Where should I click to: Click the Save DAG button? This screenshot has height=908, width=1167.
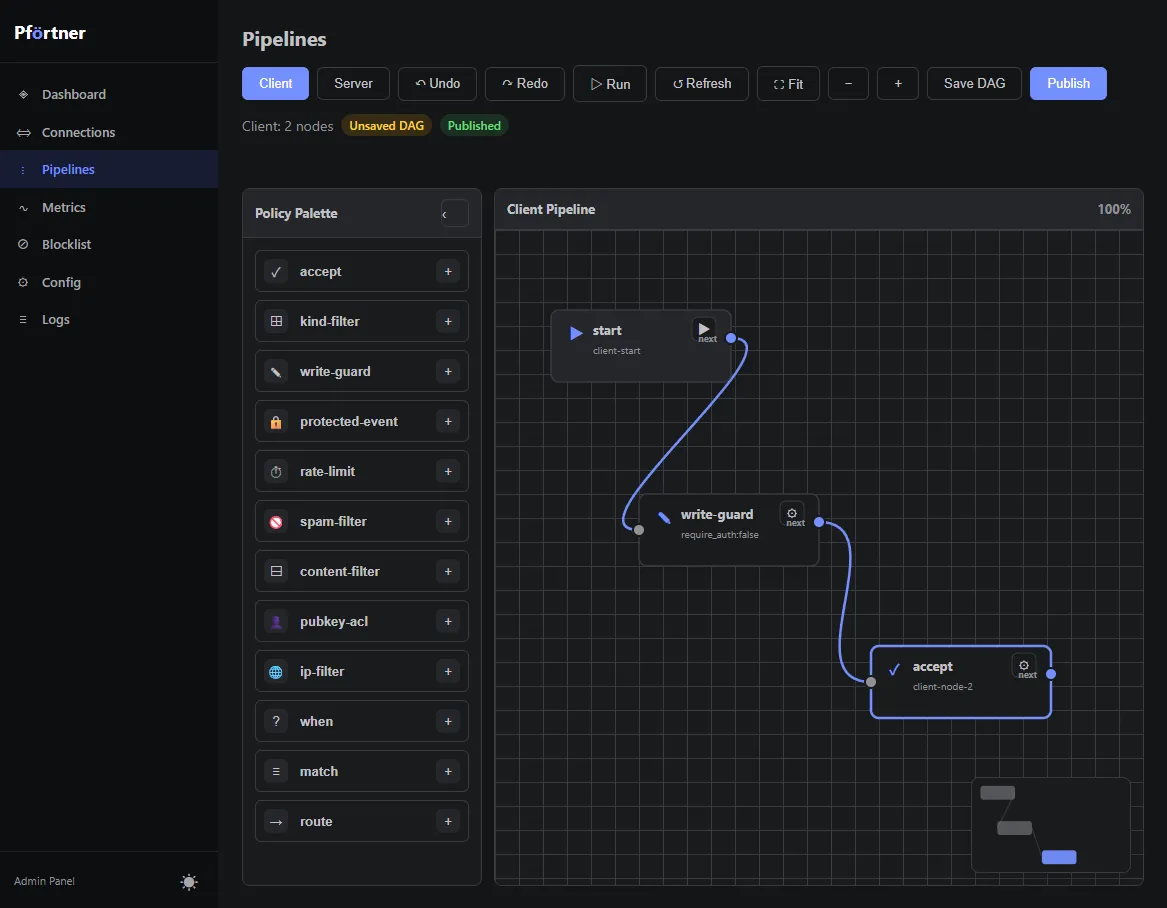tap(974, 83)
